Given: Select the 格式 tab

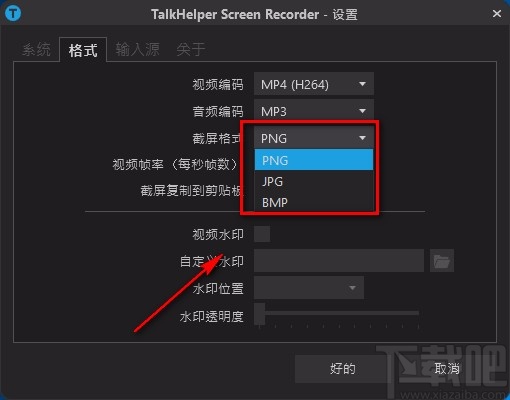Looking at the screenshot, I should 83,50.
